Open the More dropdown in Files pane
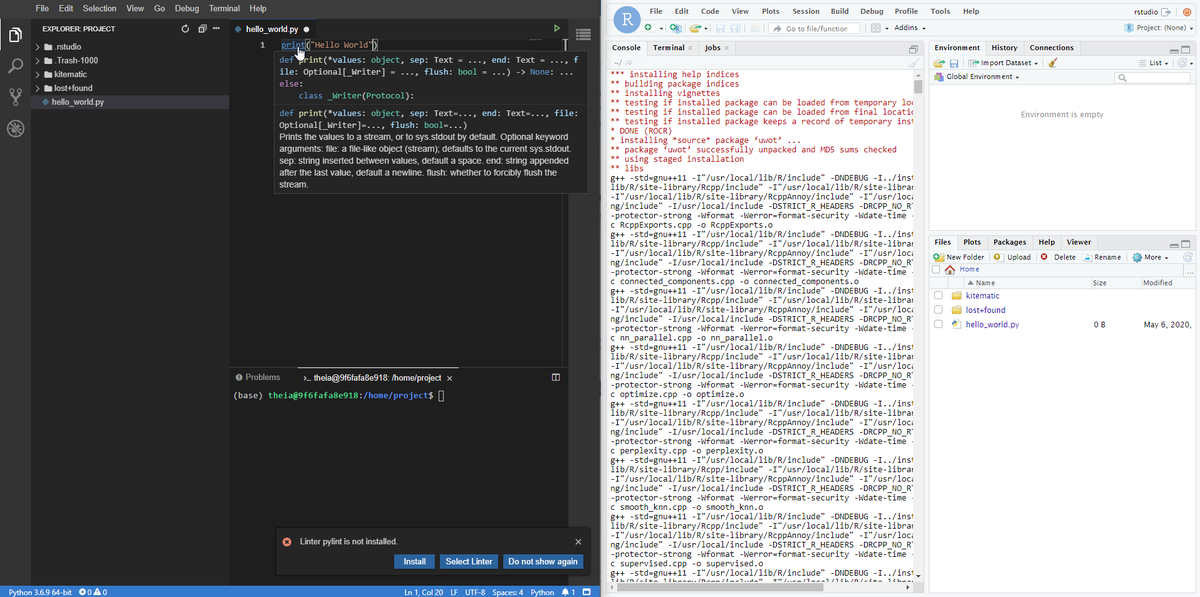Viewport: 1200px width, 597px height. [x=1149, y=257]
